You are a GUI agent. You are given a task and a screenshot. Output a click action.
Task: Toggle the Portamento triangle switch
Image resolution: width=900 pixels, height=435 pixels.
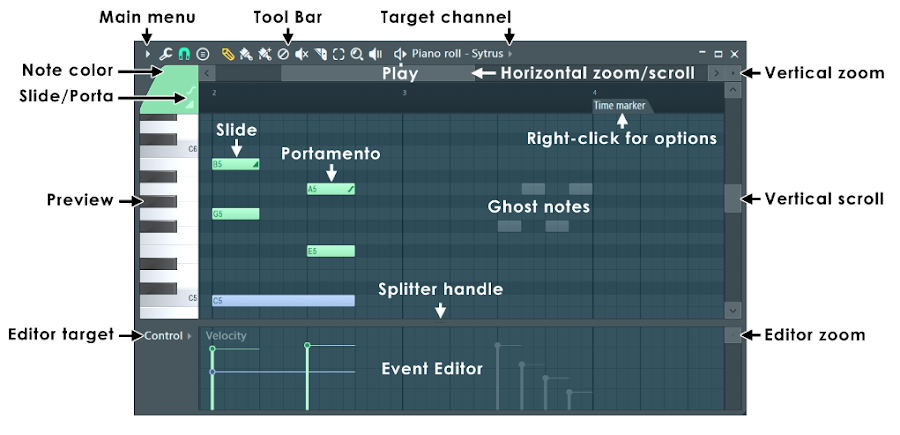point(191,104)
